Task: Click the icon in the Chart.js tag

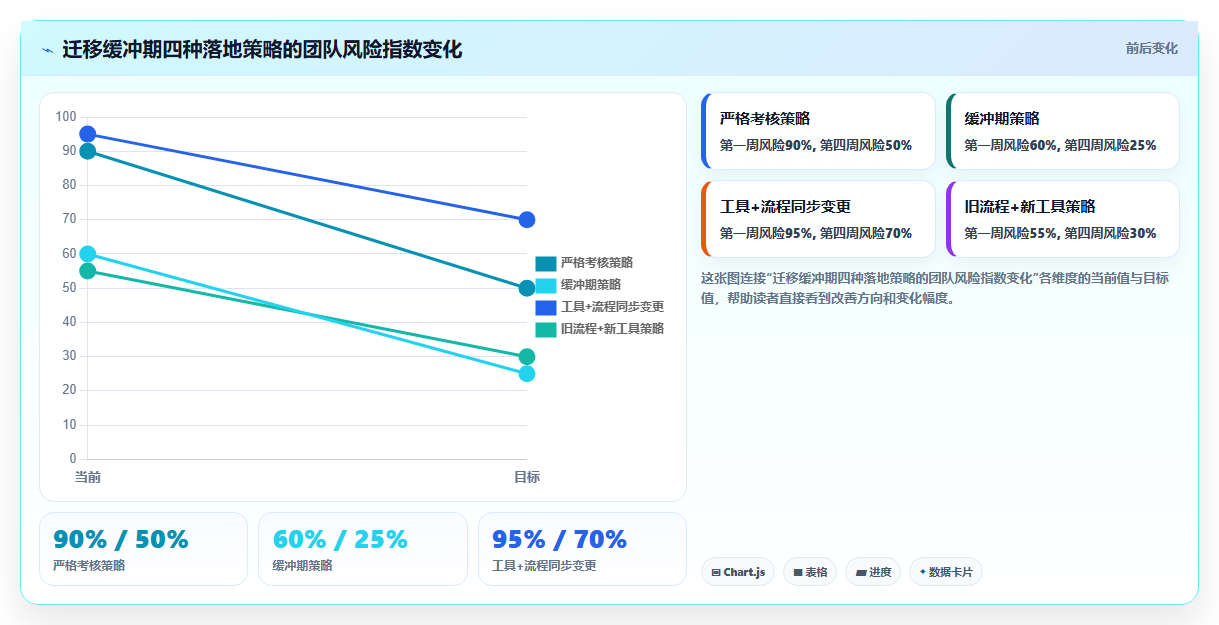Action: pos(716,573)
